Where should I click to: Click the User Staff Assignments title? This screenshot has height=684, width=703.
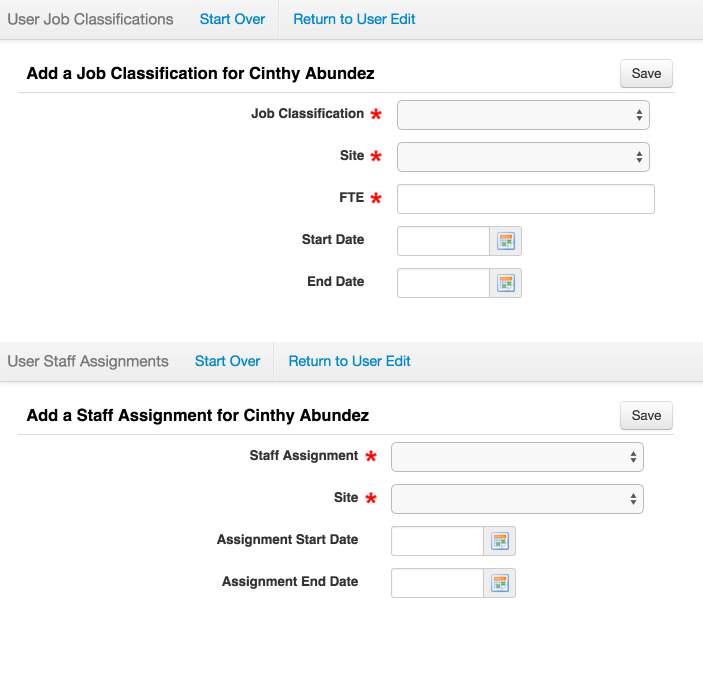point(88,361)
